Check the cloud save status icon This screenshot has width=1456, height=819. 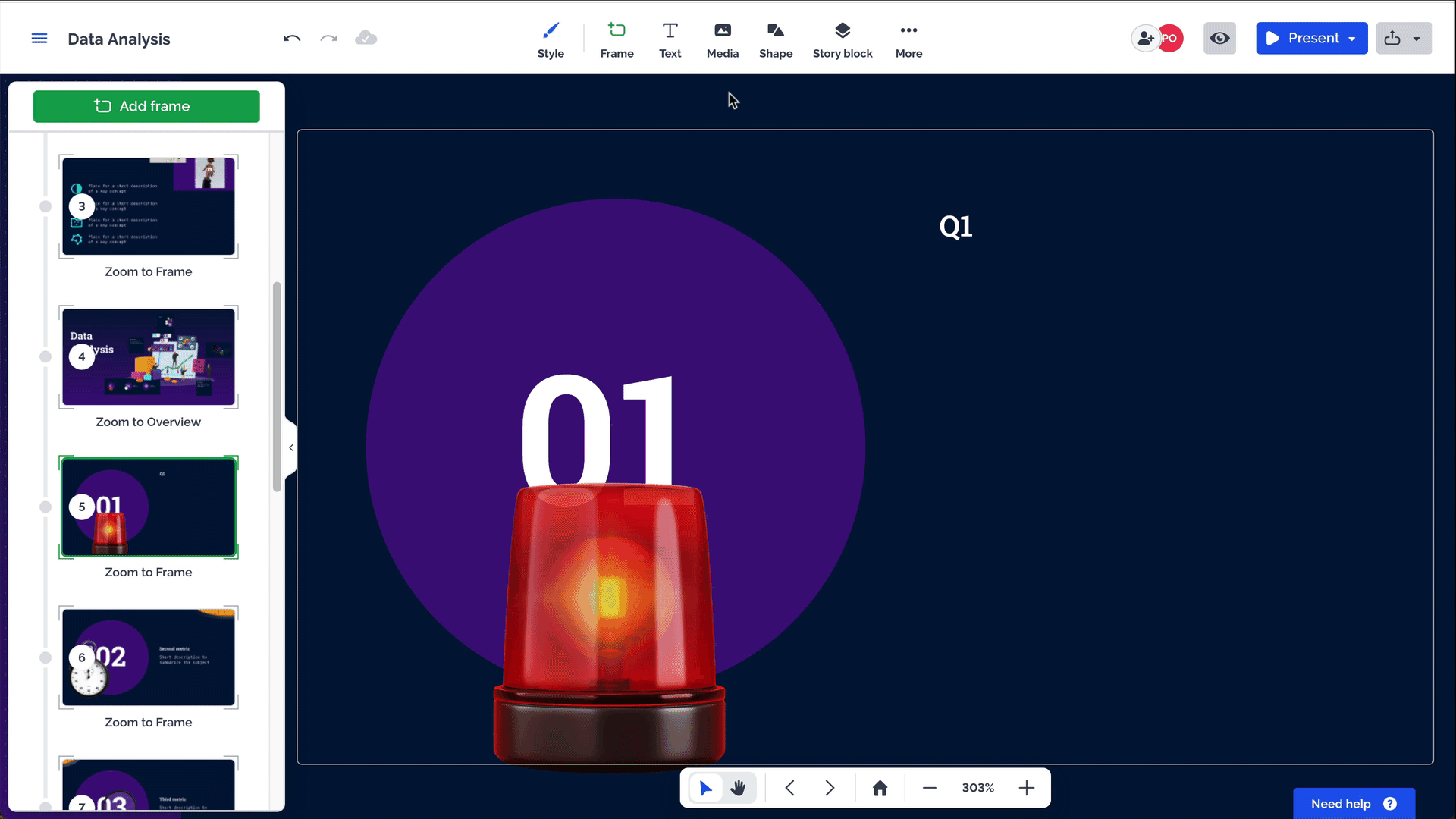click(366, 39)
